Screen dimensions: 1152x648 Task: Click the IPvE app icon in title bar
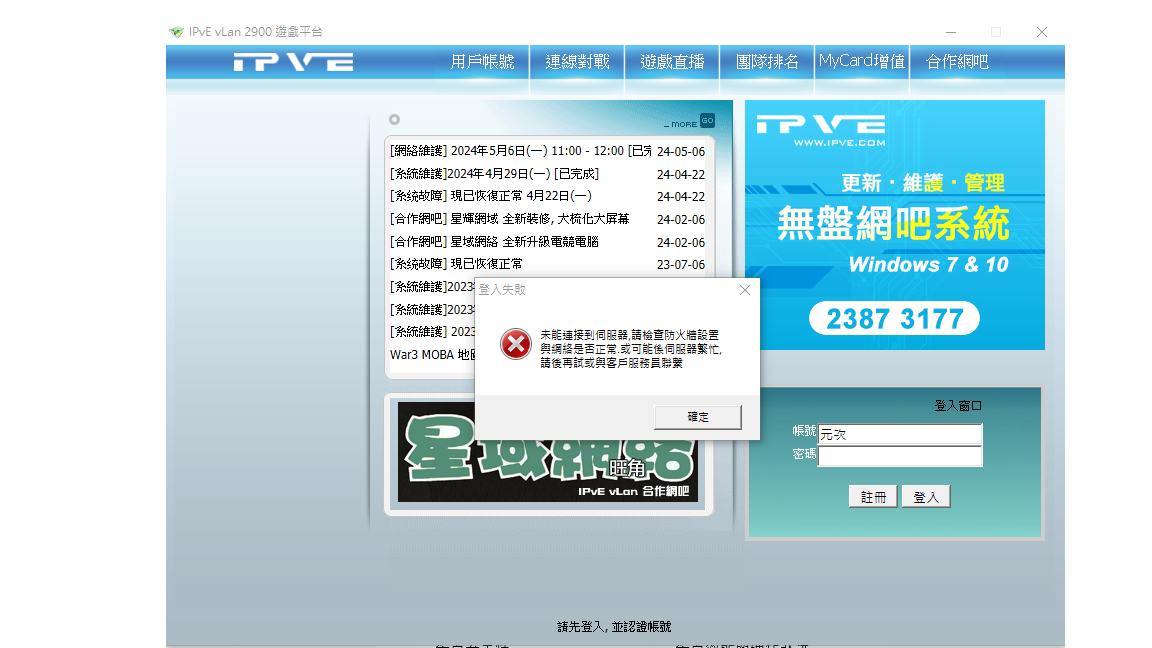click(x=176, y=32)
